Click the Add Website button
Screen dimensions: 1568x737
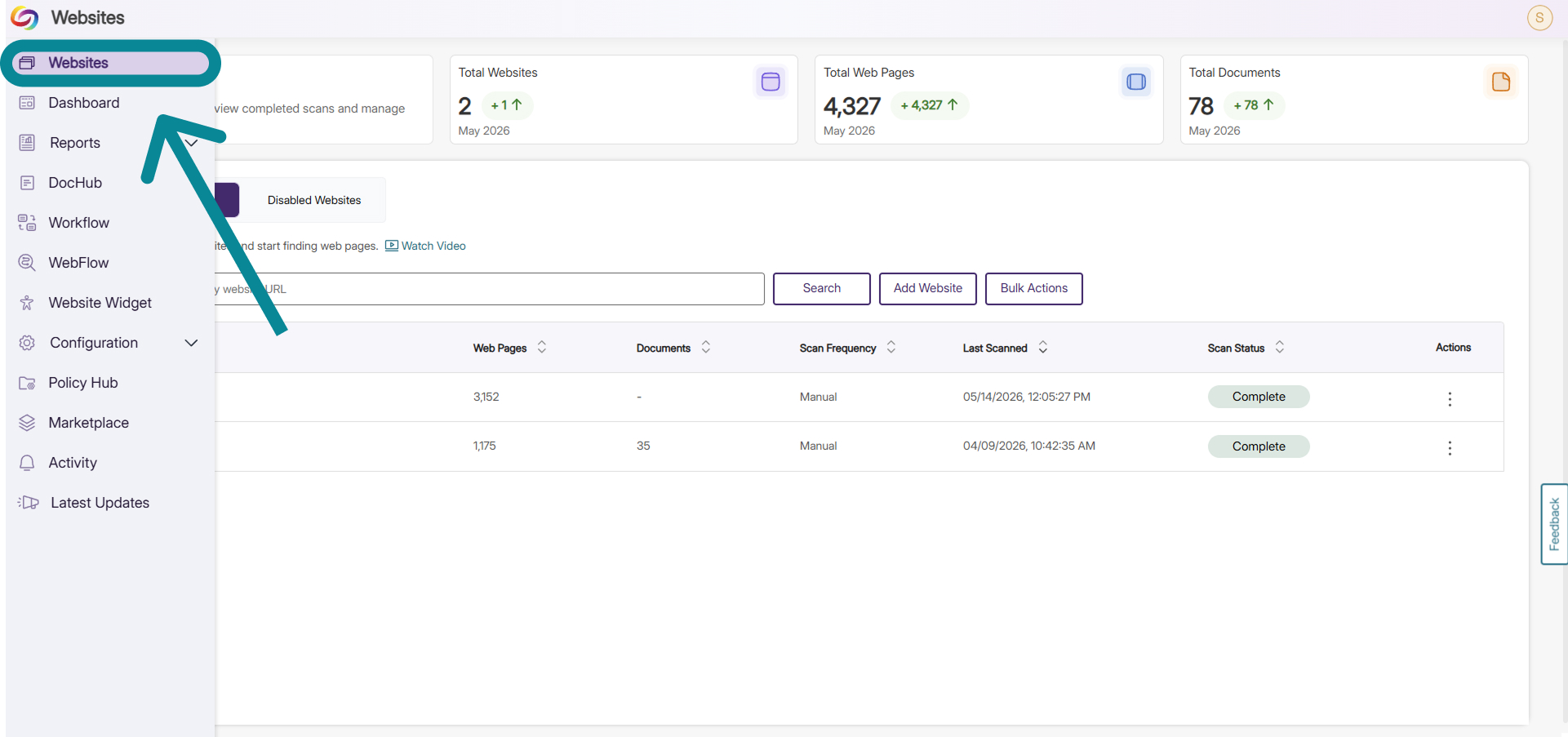click(x=928, y=289)
